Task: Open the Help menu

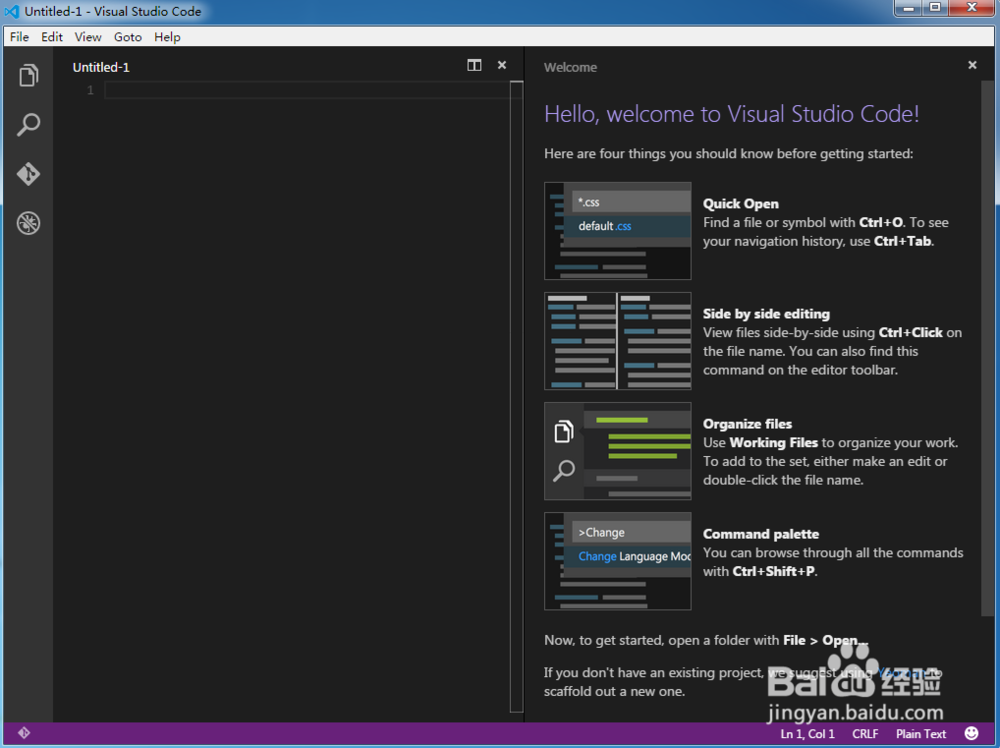Action: coord(167,37)
